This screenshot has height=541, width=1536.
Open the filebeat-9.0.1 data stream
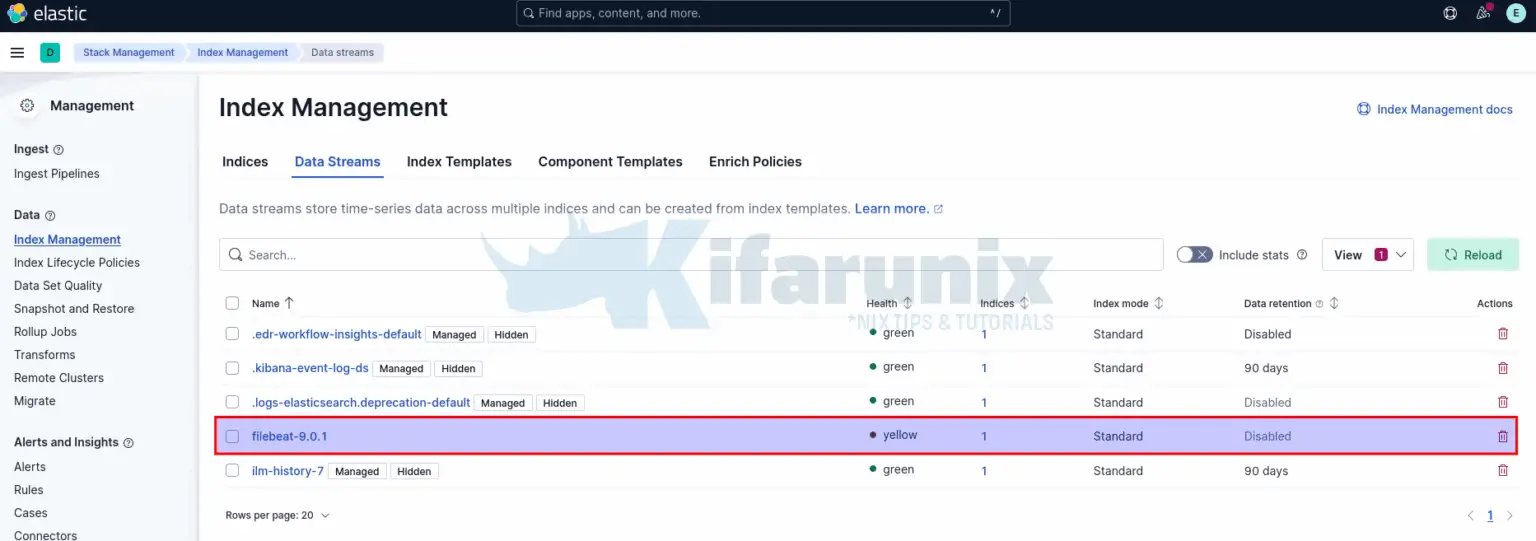289,436
